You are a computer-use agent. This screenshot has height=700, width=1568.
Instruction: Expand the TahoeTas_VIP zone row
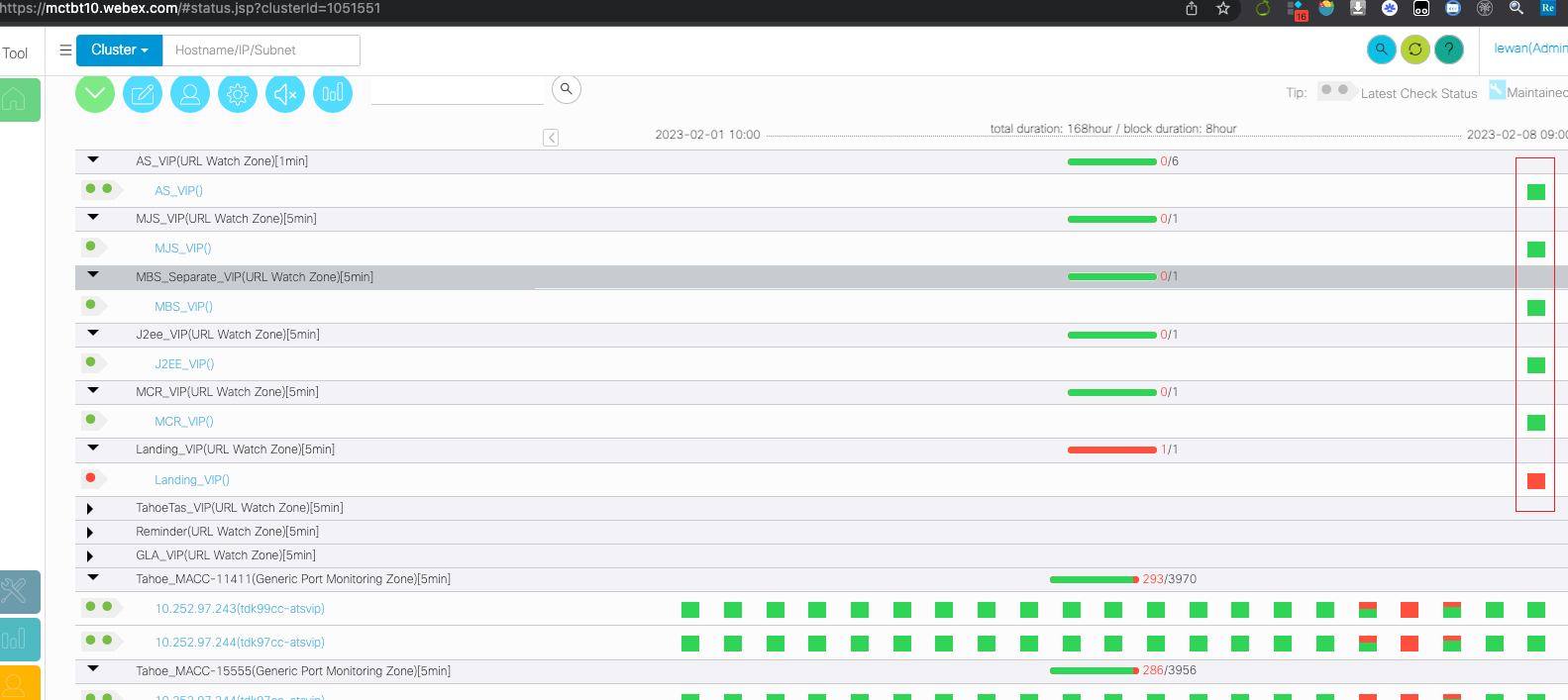(x=90, y=508)
